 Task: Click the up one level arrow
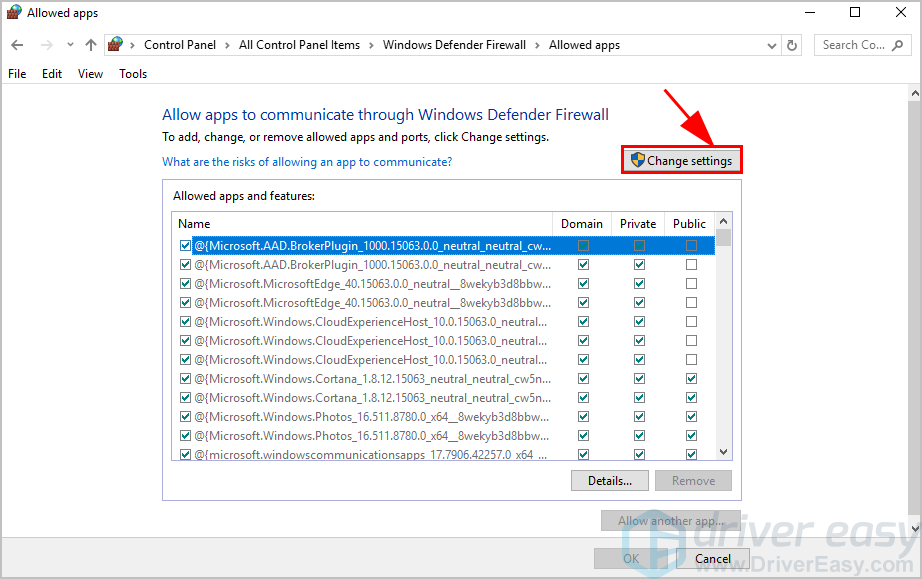pos(91,45)
